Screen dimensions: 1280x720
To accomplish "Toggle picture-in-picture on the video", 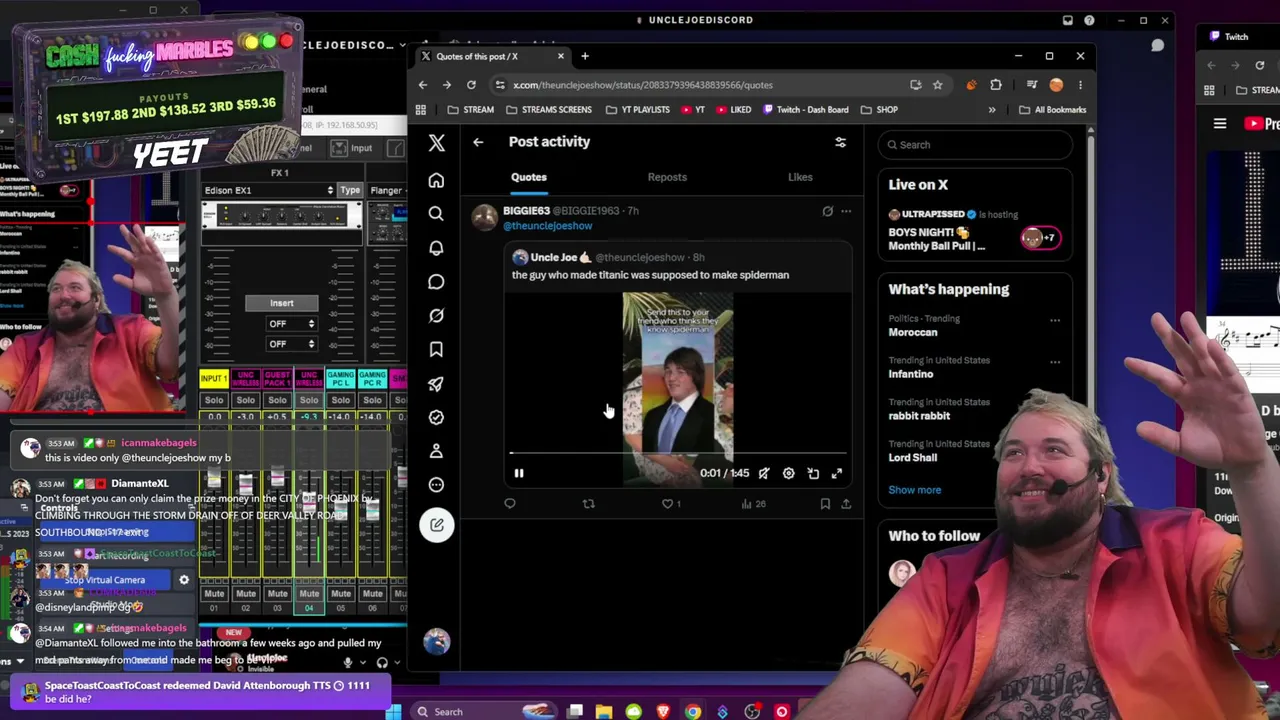I will (x=813, y=473).
